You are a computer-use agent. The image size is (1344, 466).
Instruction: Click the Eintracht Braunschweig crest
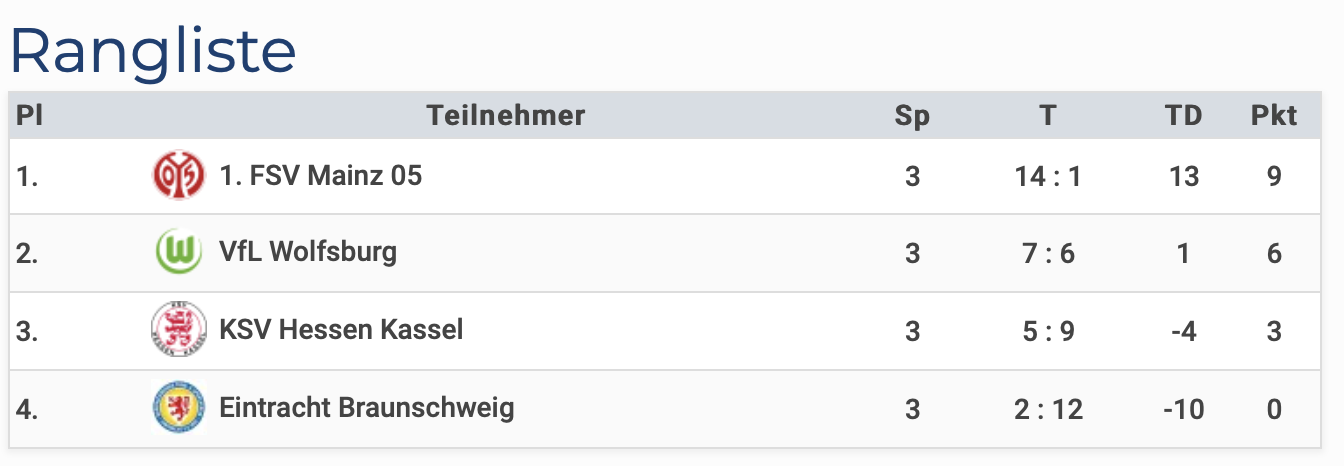(178, 408)
